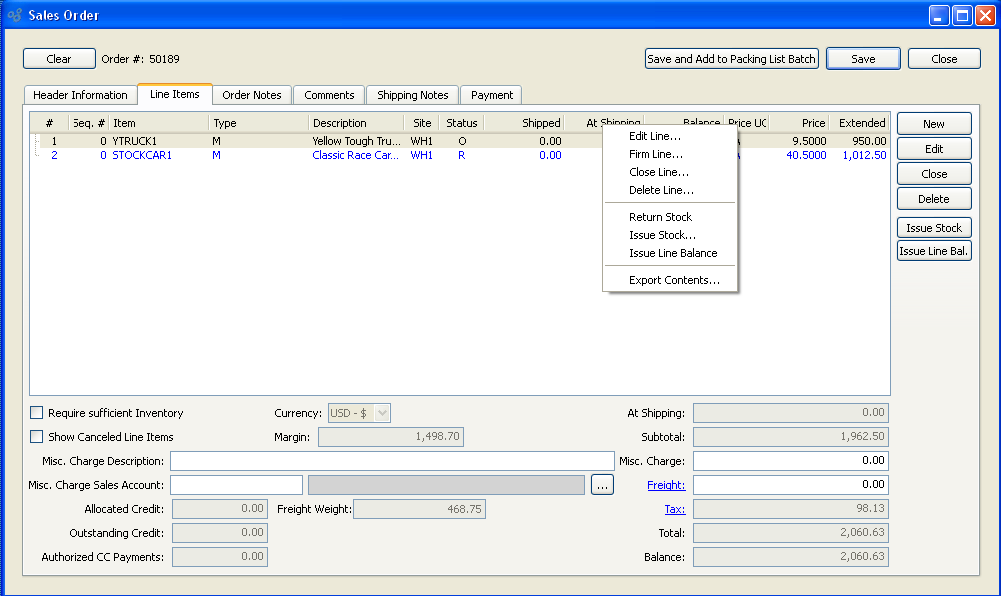Minimize the Sales Order window
Image resolution: width=1001 pixels, height=596 pixels.
tap(939, 15)
